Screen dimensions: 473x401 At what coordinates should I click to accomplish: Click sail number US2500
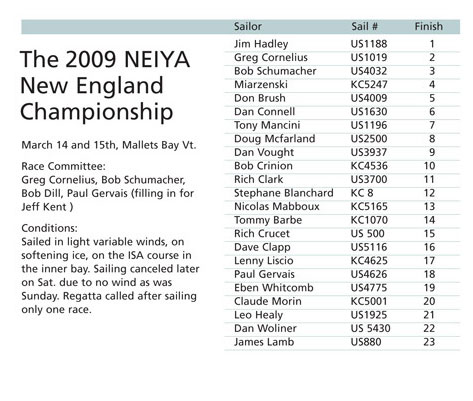(x=369, y=139)
